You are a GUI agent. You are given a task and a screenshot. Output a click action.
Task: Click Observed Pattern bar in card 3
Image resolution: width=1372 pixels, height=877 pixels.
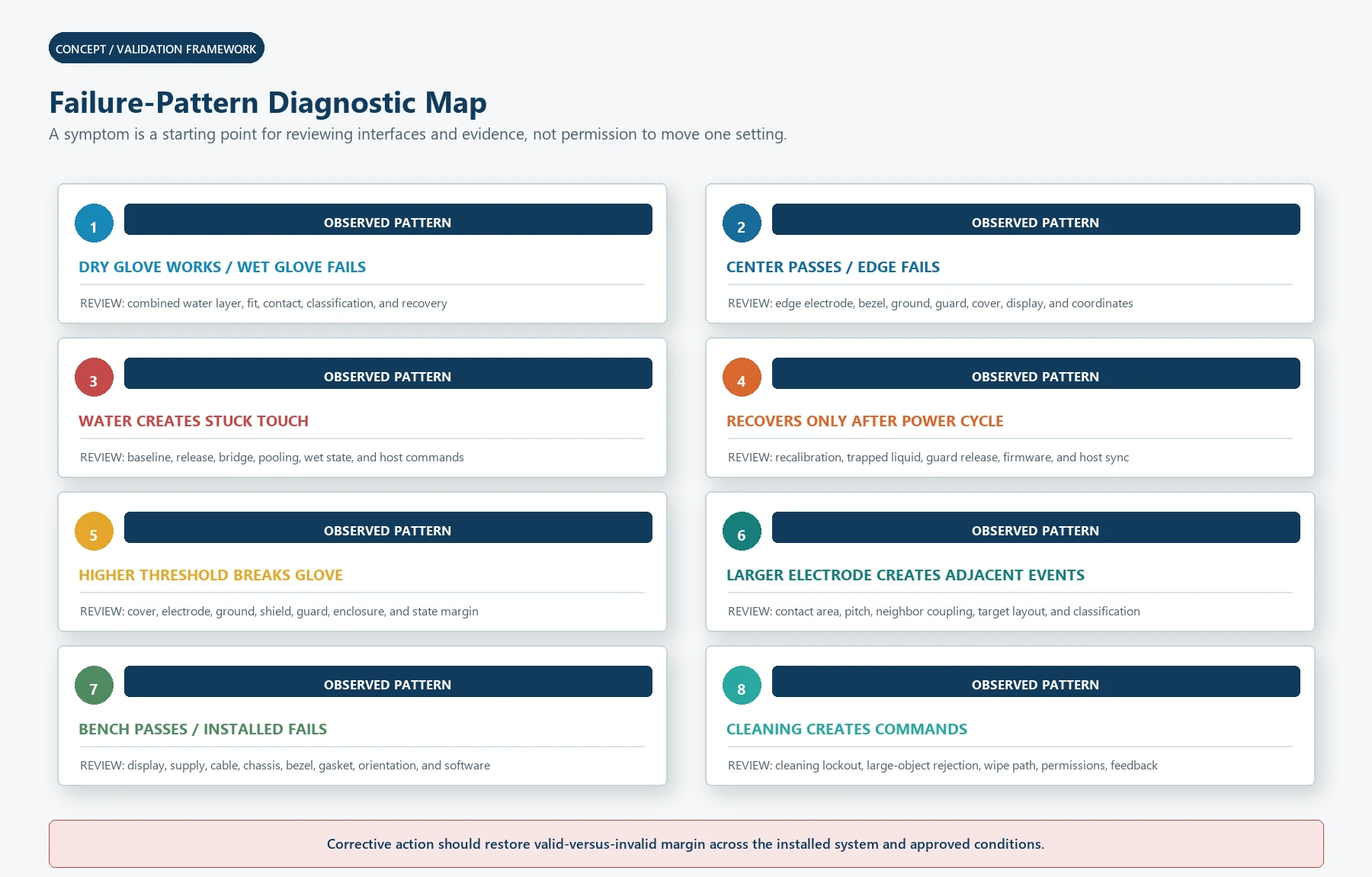tap(388, 374)
